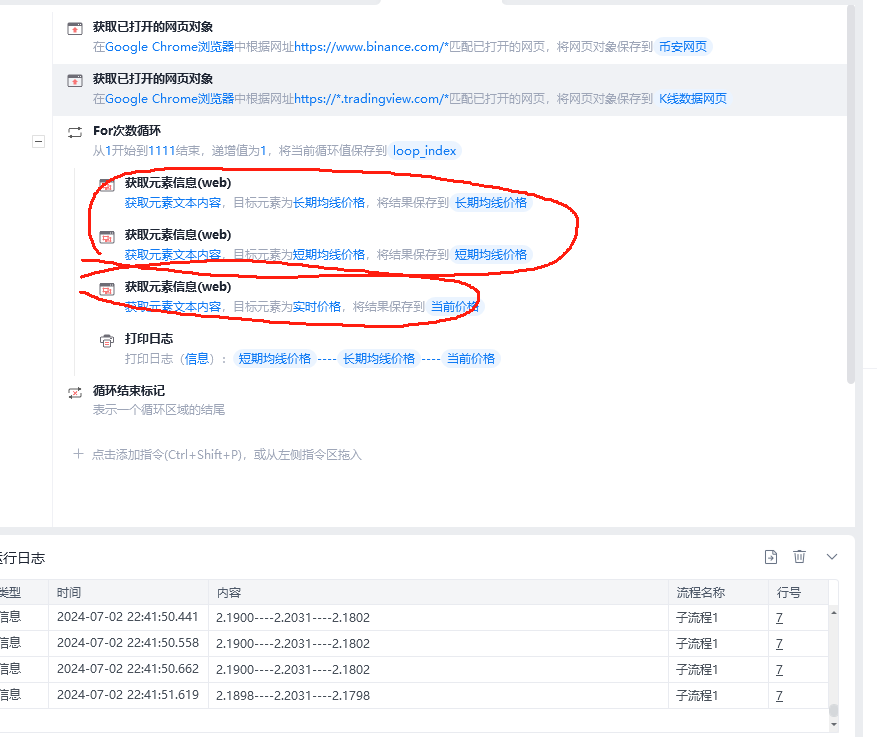
Task: Export the run log with file icon
Action: pos(771,557)
